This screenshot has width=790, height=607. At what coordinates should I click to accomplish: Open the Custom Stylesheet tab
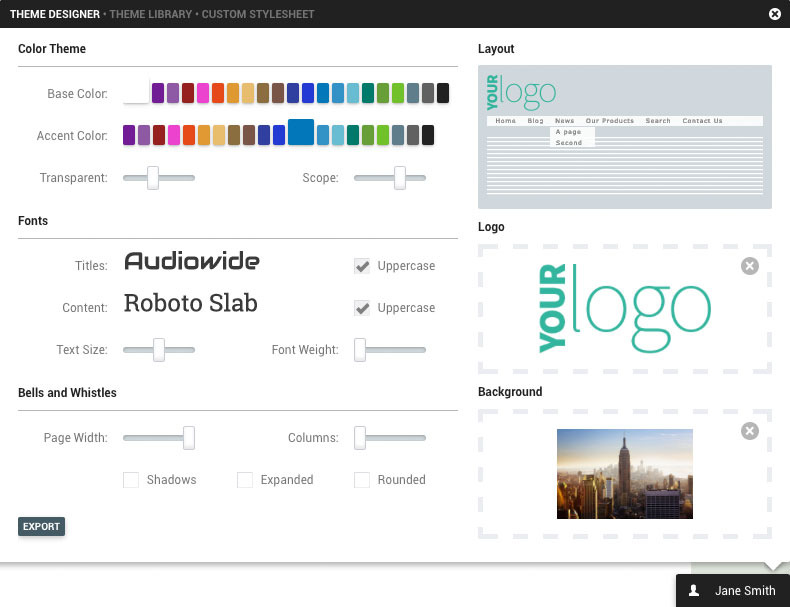[x=258, y=14]
